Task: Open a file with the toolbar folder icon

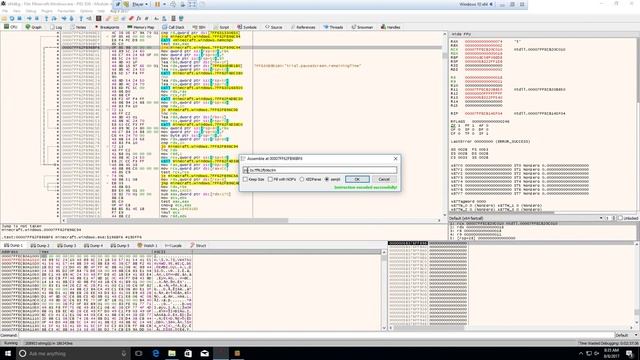Action: [4, 18]
